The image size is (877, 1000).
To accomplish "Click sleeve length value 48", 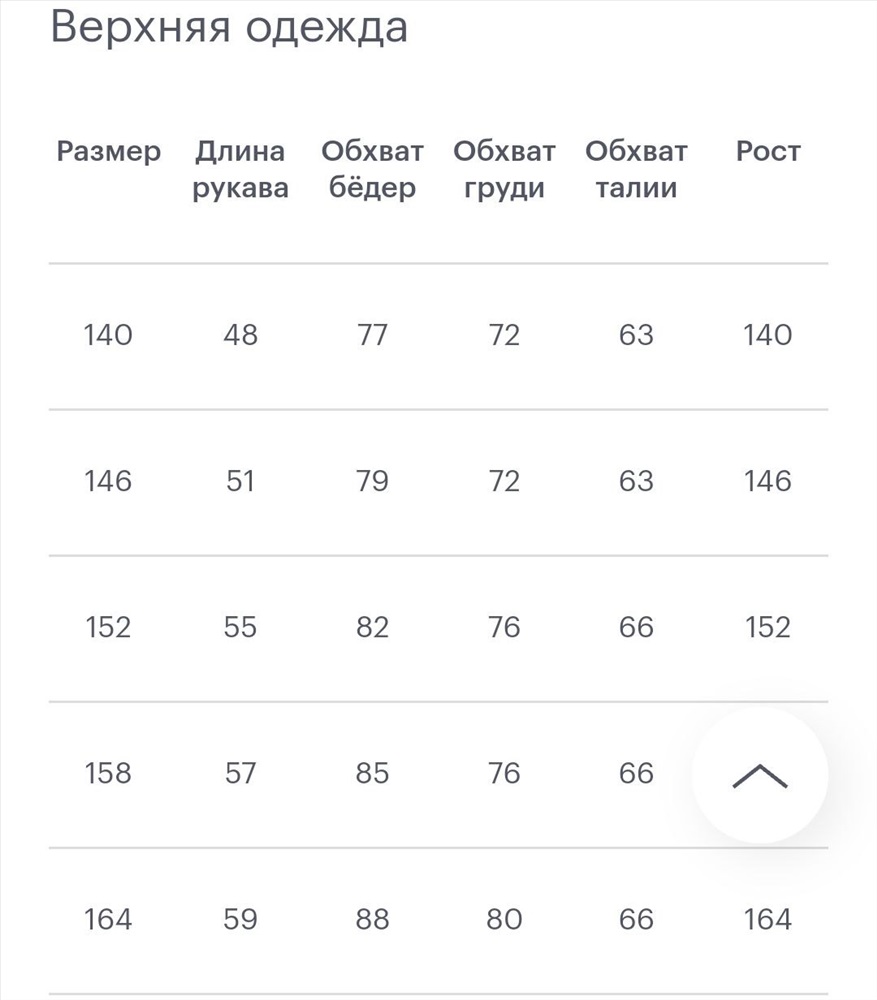I will pyautogui.click(x=240, y=335).
